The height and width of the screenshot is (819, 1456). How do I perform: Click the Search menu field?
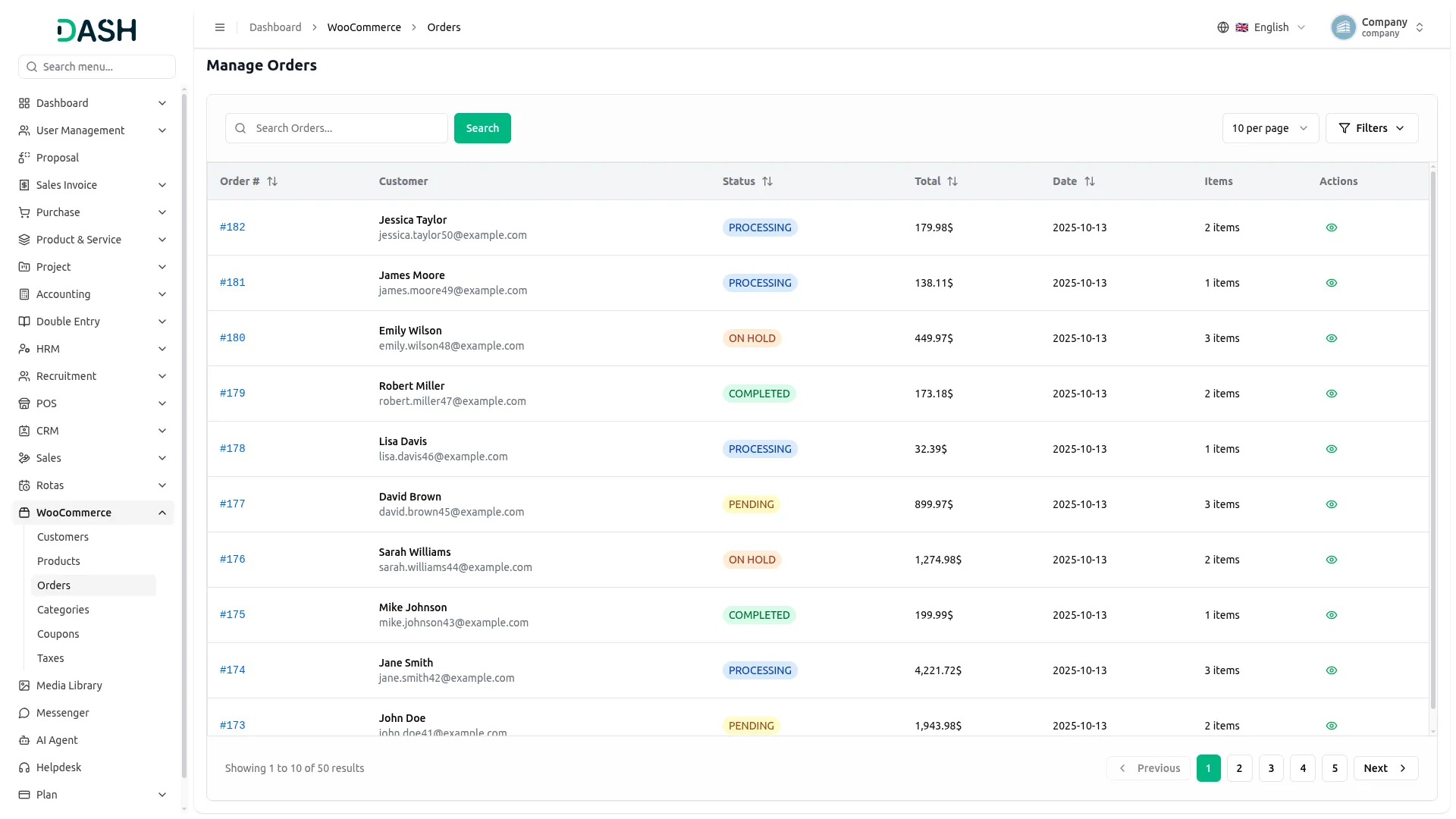97,67
